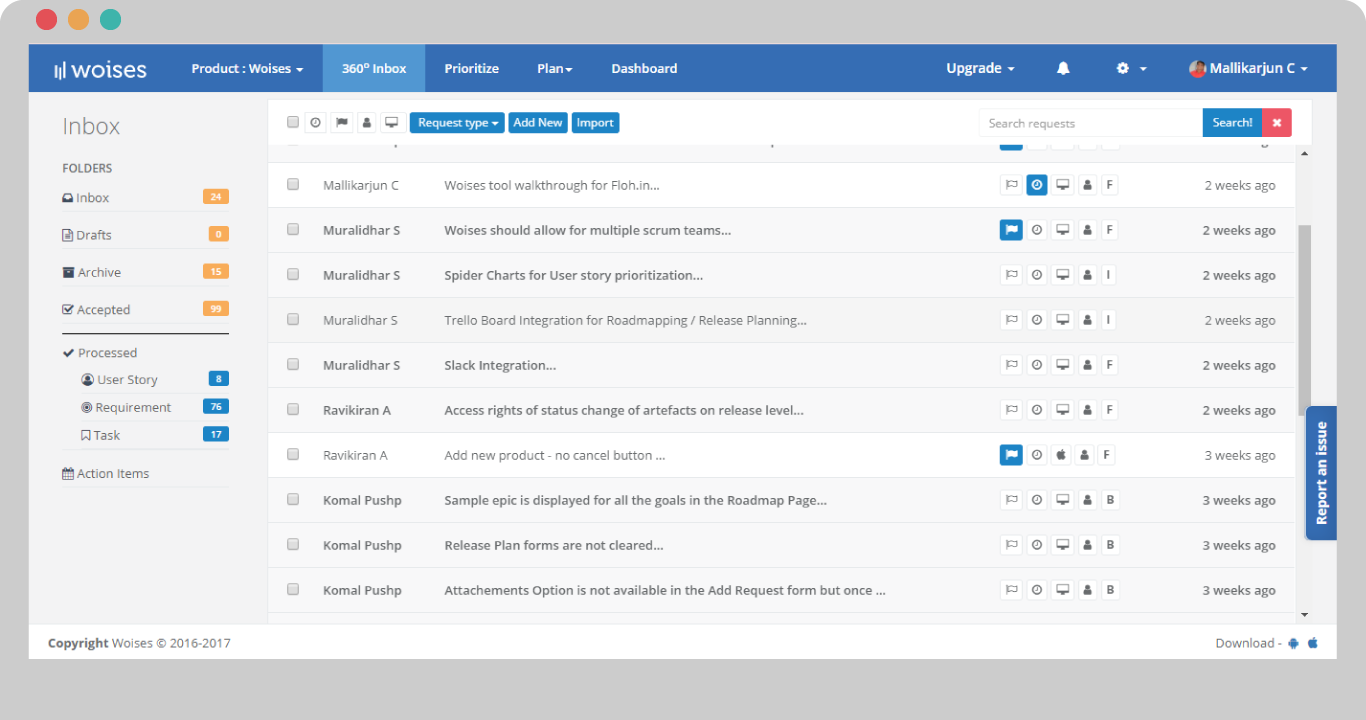1366x720 pixels.
Task: Click person icon on Attachements Option row
Action: pyautogui.click(x=1087, y=590)
